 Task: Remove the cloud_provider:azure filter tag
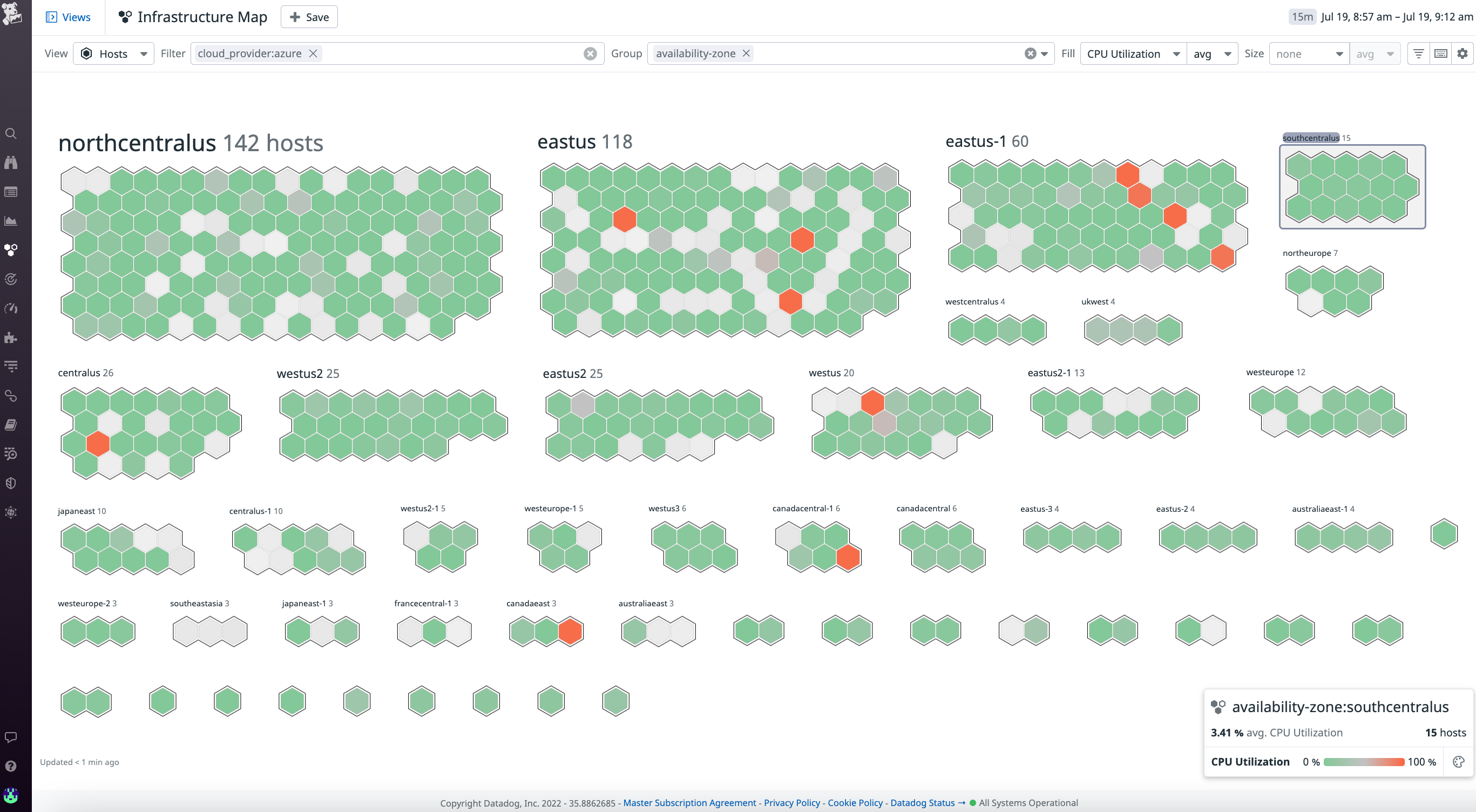(x=313, y=53)
